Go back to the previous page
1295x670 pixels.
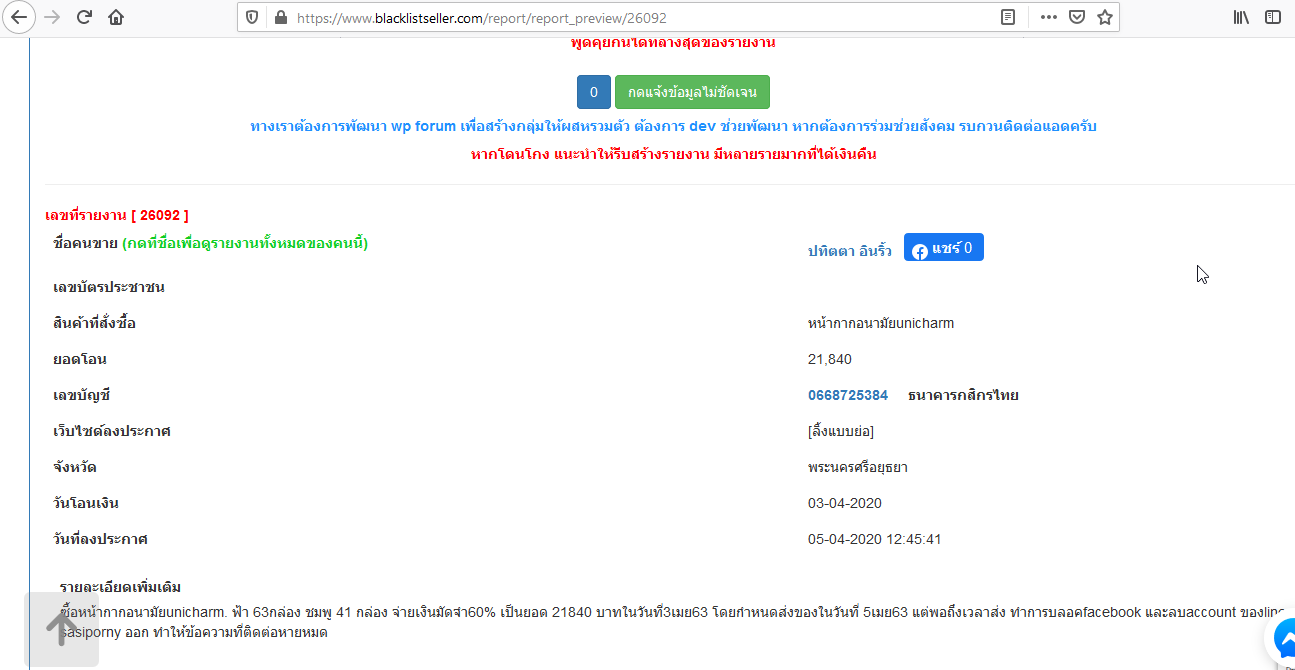20,17
